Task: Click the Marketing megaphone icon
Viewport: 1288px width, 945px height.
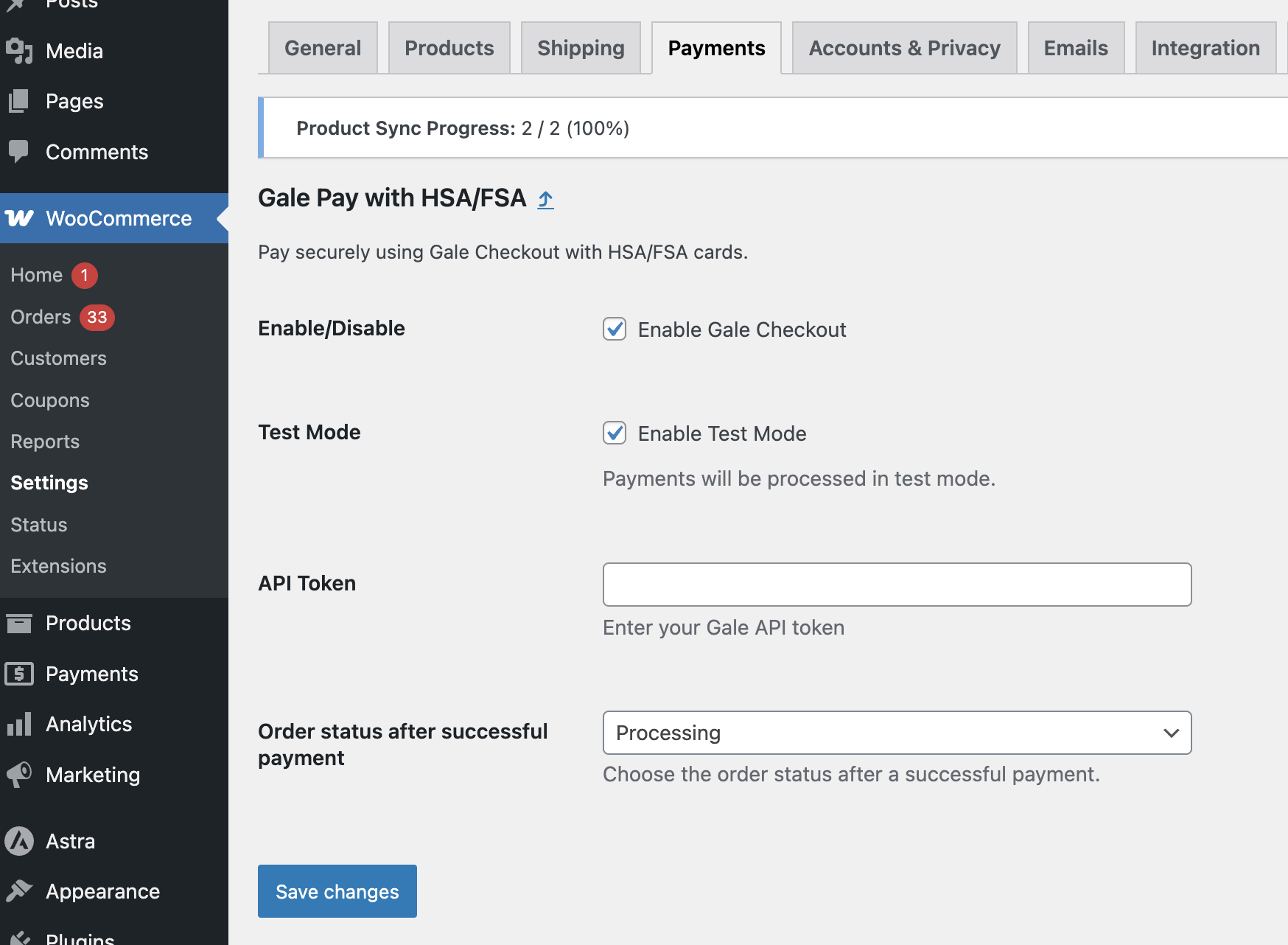Action: [19, 774]
